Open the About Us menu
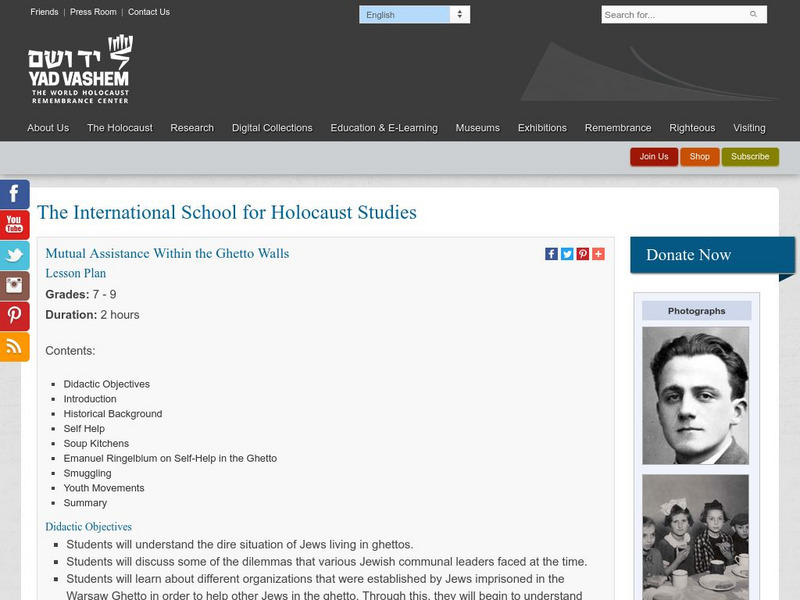800x600 pixels. pyautogui.click(x=48, y=128)
